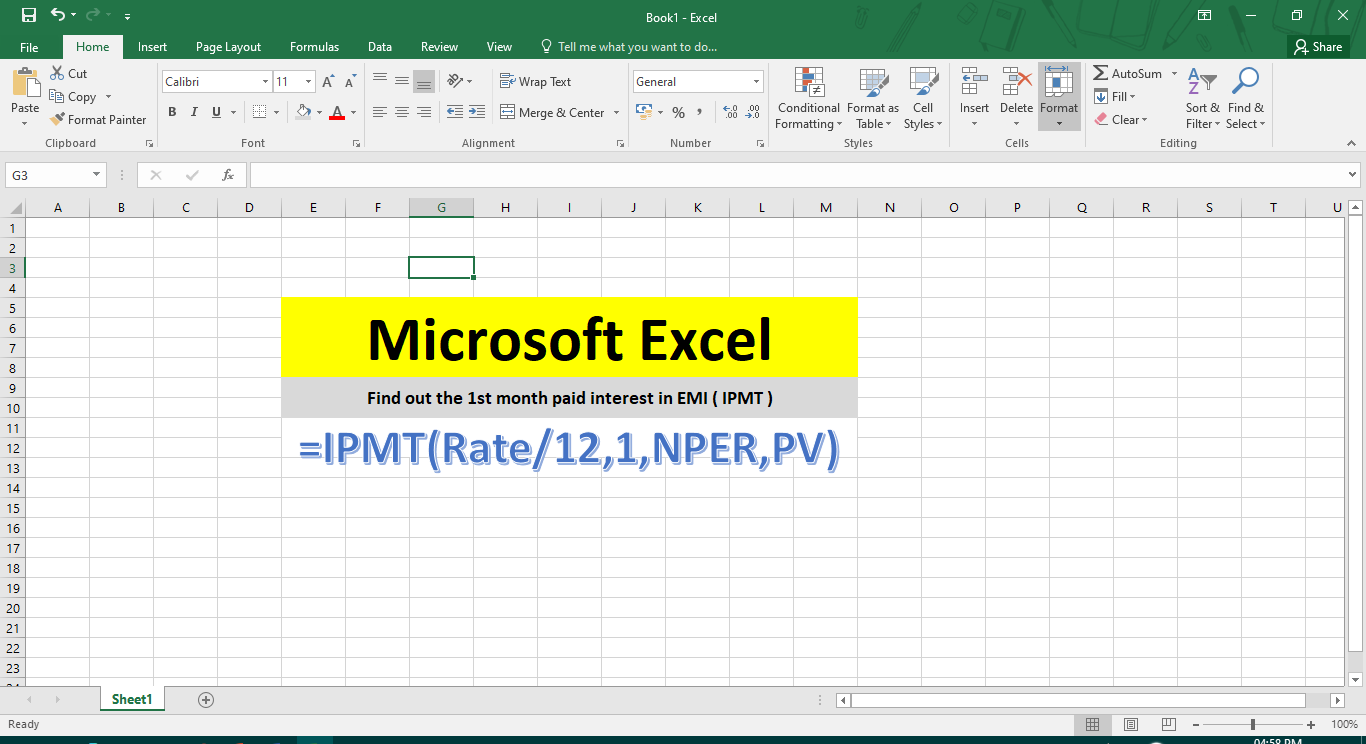
Task: Add a new sheet
Action: (x=206, y=699)
